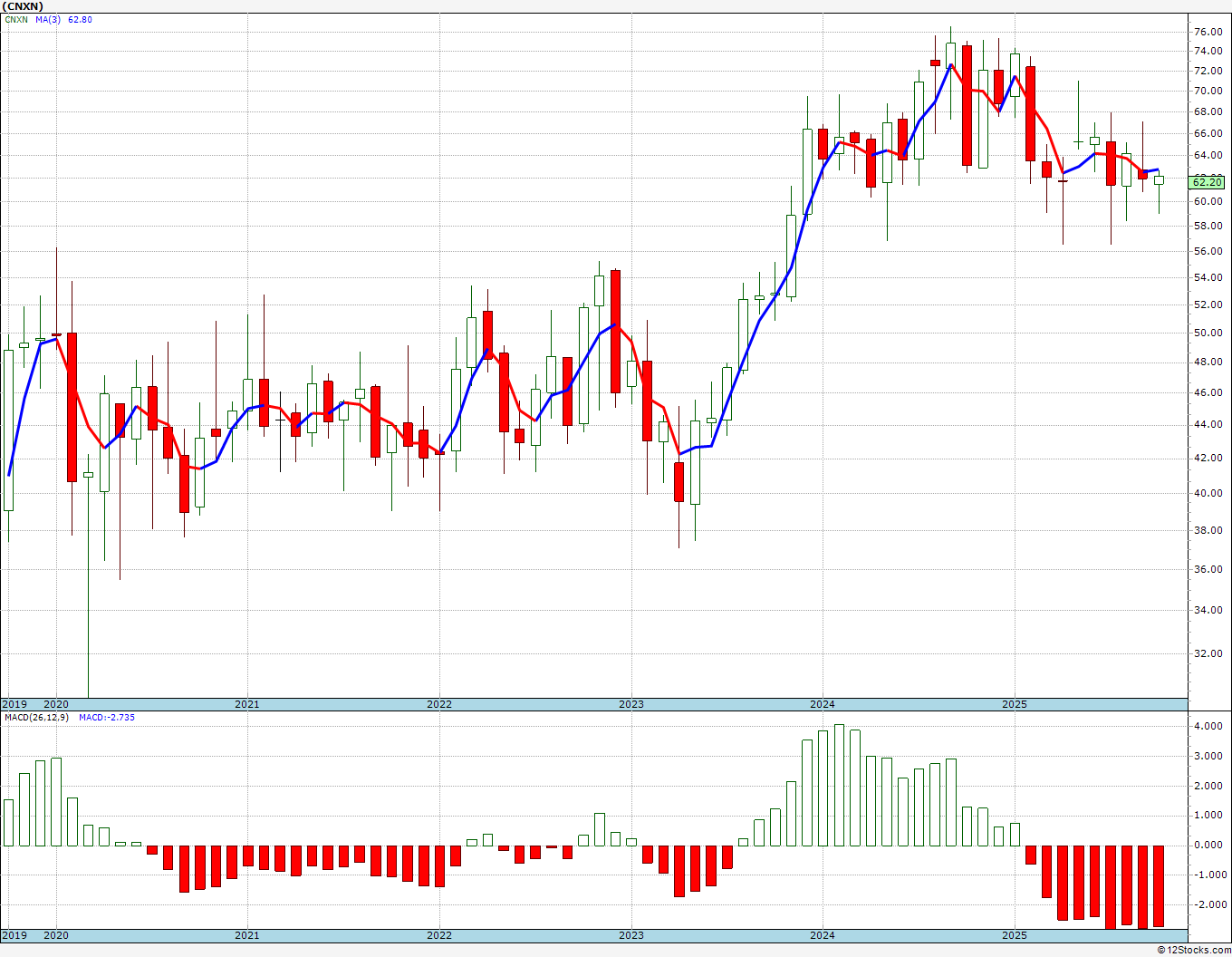Click the "3.000" MACD axis label
1232x957 pixels.
point(1209,756)
